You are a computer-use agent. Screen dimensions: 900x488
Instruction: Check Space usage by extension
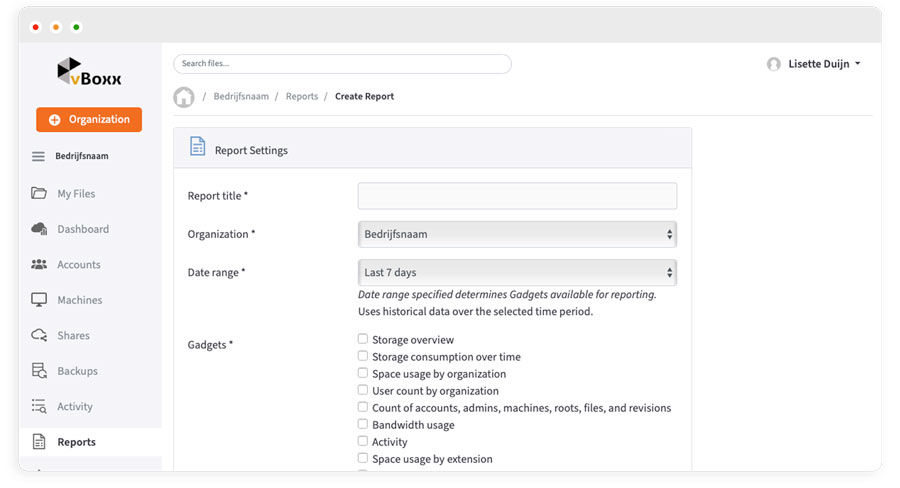[363, 458]
